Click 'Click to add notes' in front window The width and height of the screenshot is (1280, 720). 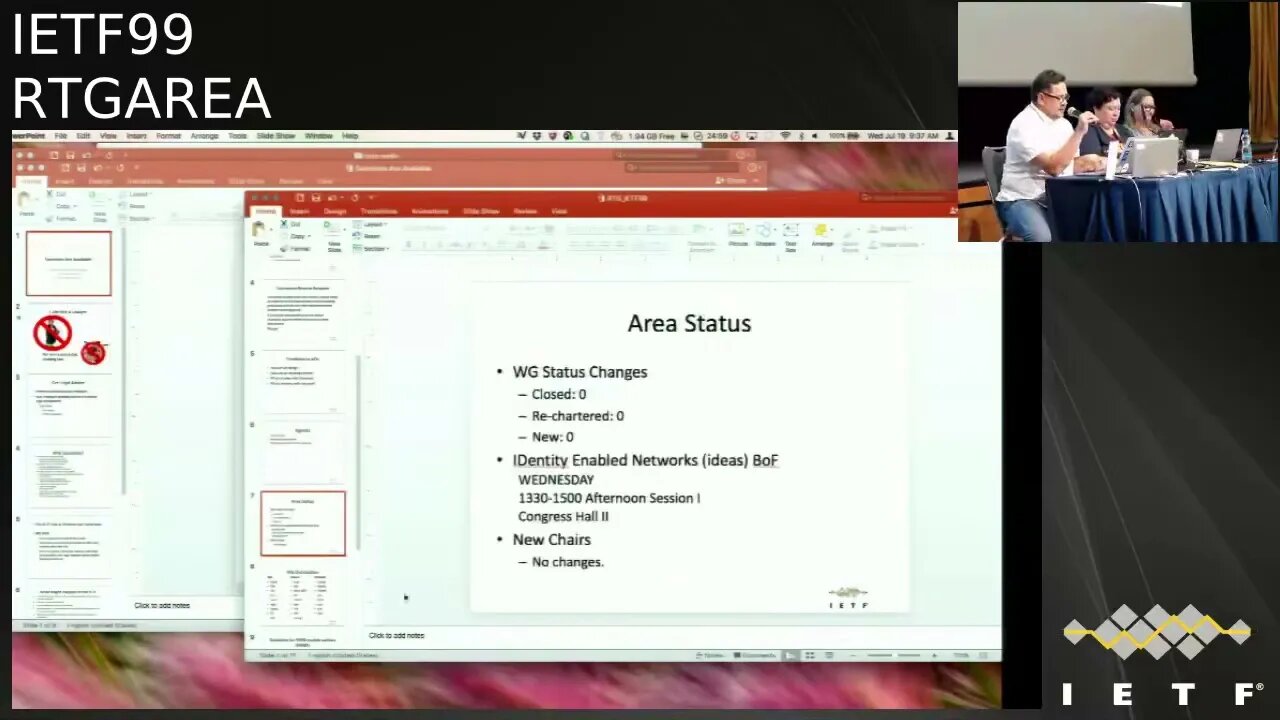click(396, 636)
